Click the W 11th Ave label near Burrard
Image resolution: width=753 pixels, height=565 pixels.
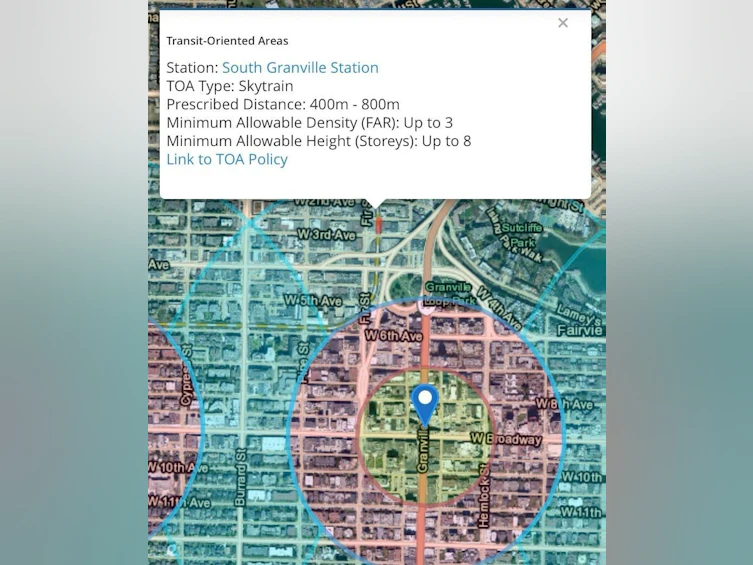point(179,502)
